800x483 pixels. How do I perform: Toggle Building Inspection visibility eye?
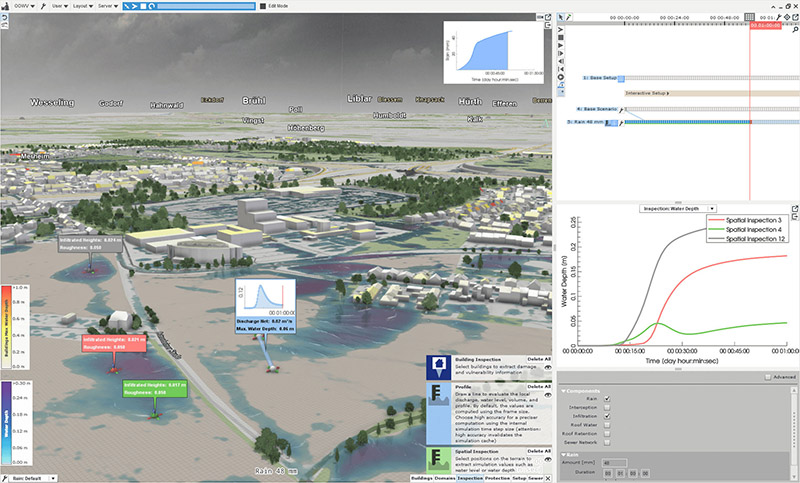547,367
